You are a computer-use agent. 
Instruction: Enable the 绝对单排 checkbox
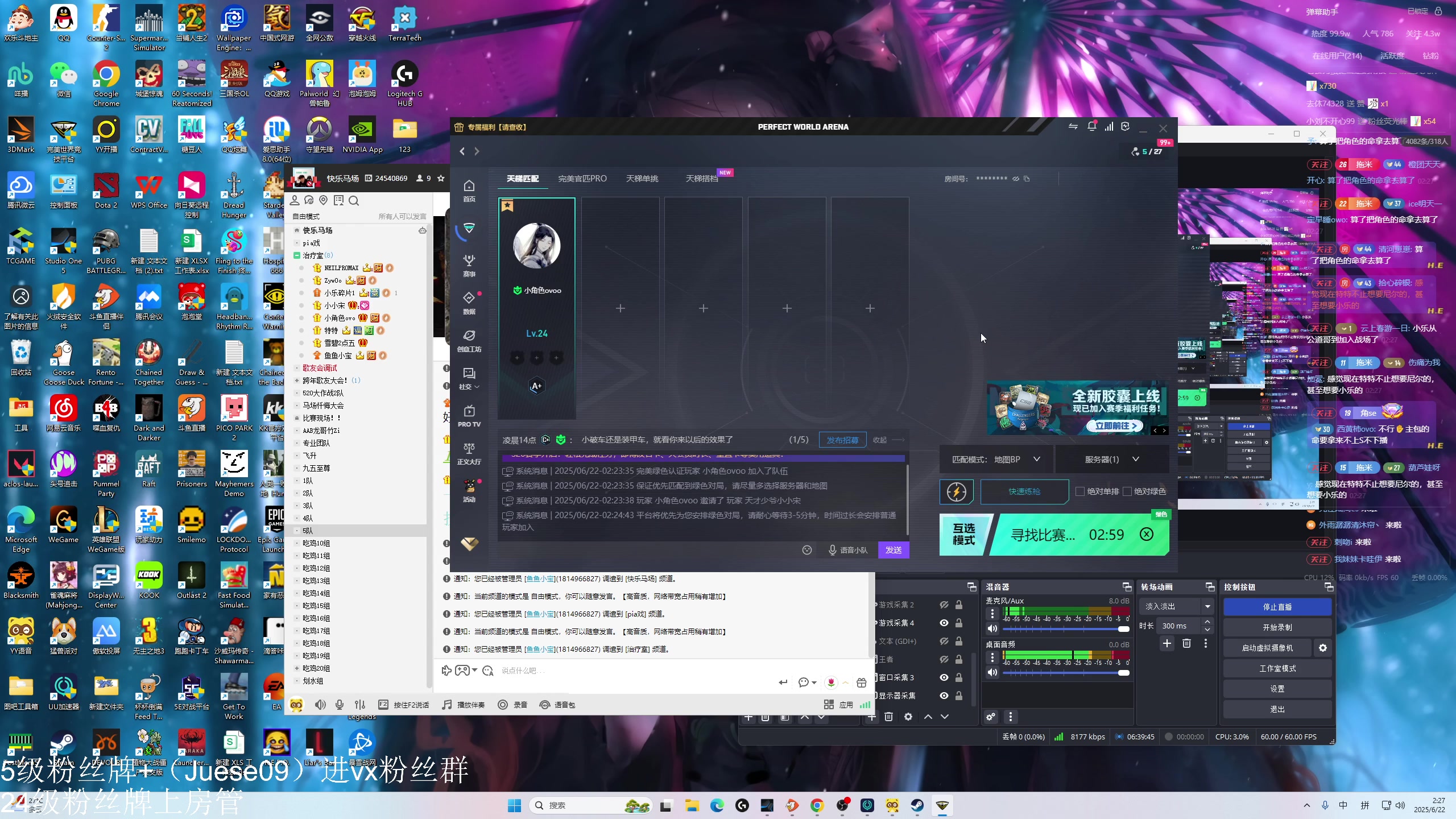pyautogui.click(x=1079, y=491)
